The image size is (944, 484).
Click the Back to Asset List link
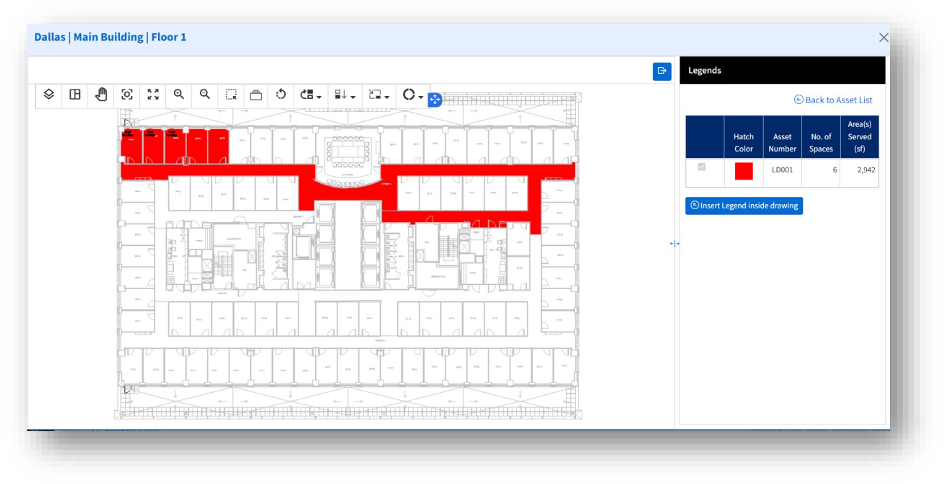pyautogui.click(x=833, y=100)
